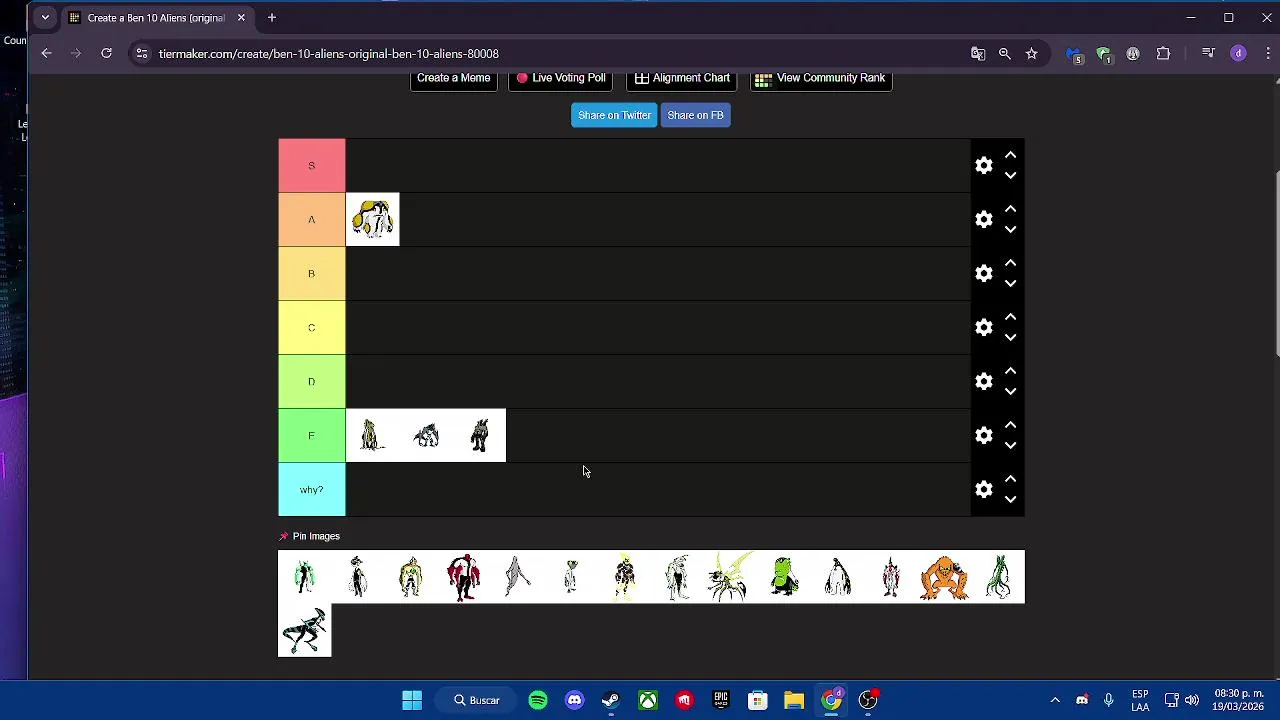Select the green F tier label
This screenshot has height=720, width=1280.
coord(311,435)
